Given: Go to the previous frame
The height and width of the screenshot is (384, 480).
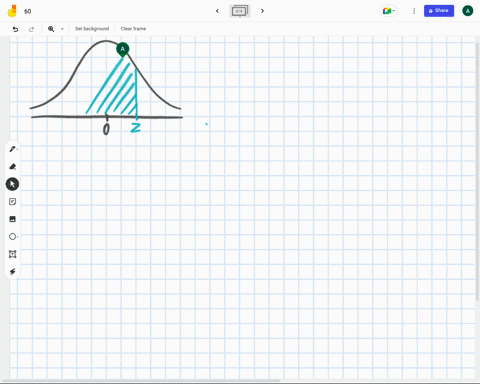Looking at the screenshot, I should tap(217, 11).
